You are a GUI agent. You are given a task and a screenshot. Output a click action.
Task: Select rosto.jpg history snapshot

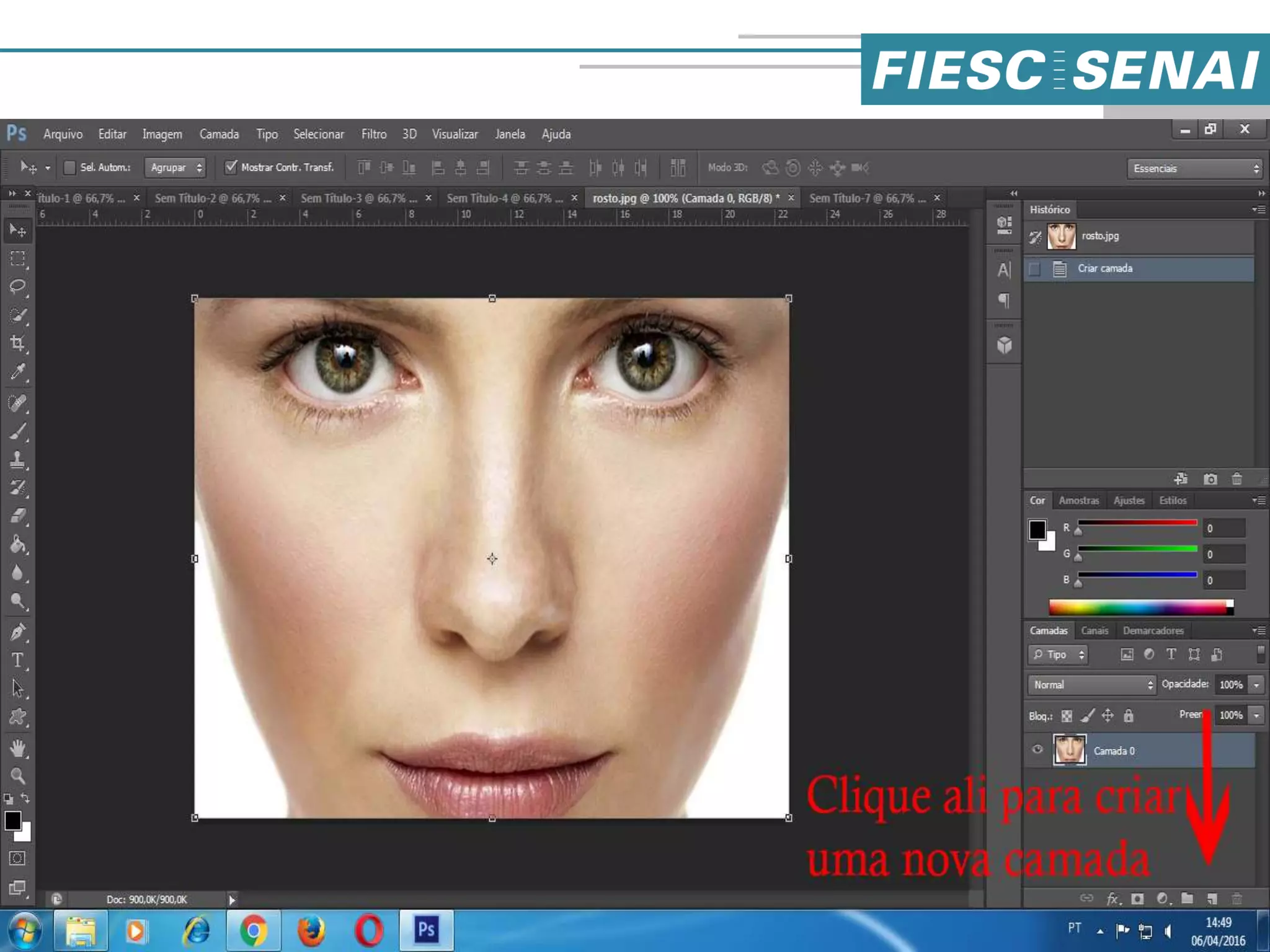(1139, 236)
